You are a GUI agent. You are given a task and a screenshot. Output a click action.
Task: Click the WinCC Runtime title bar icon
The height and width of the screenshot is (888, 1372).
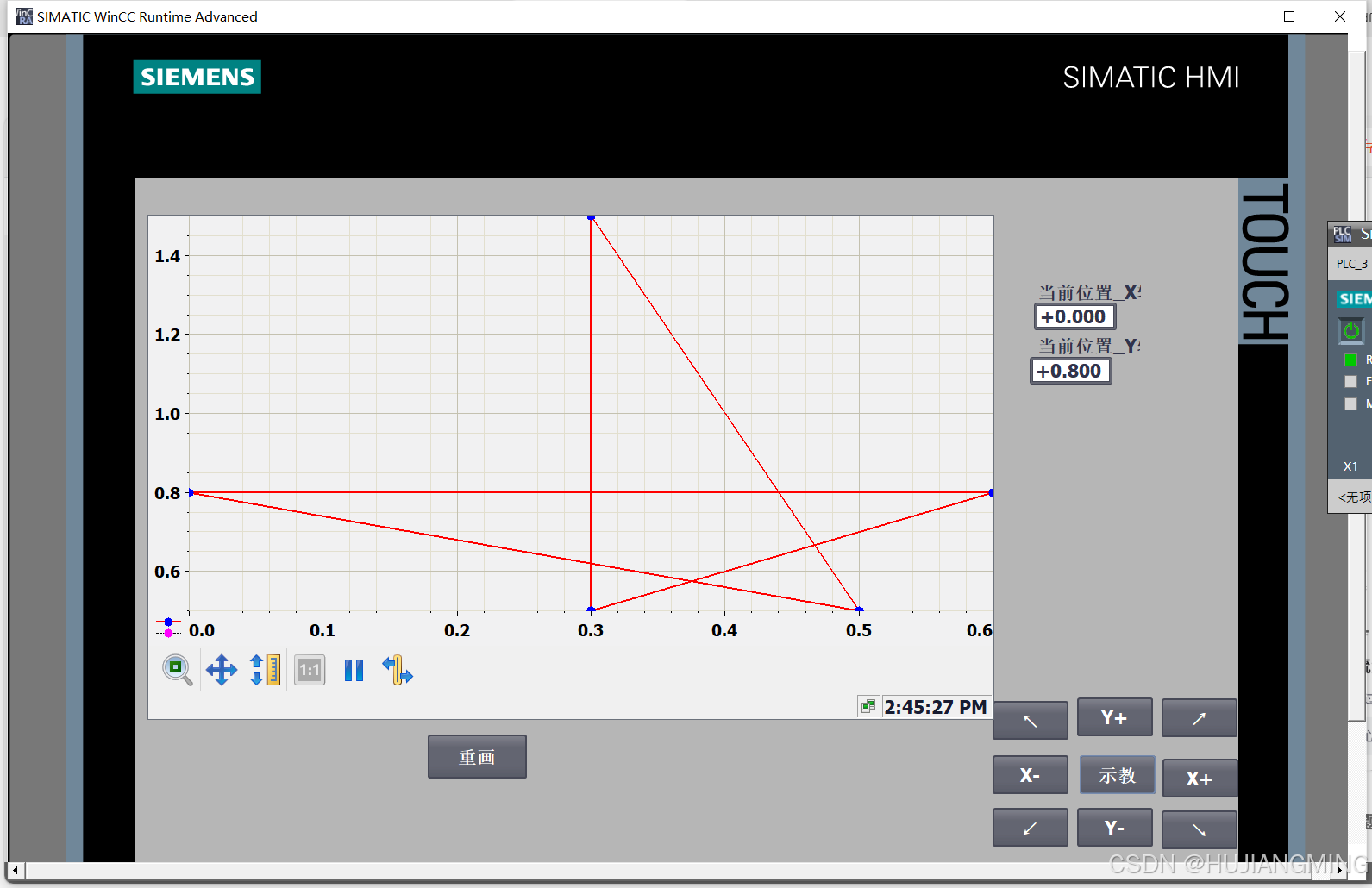(x=24, y=16)
